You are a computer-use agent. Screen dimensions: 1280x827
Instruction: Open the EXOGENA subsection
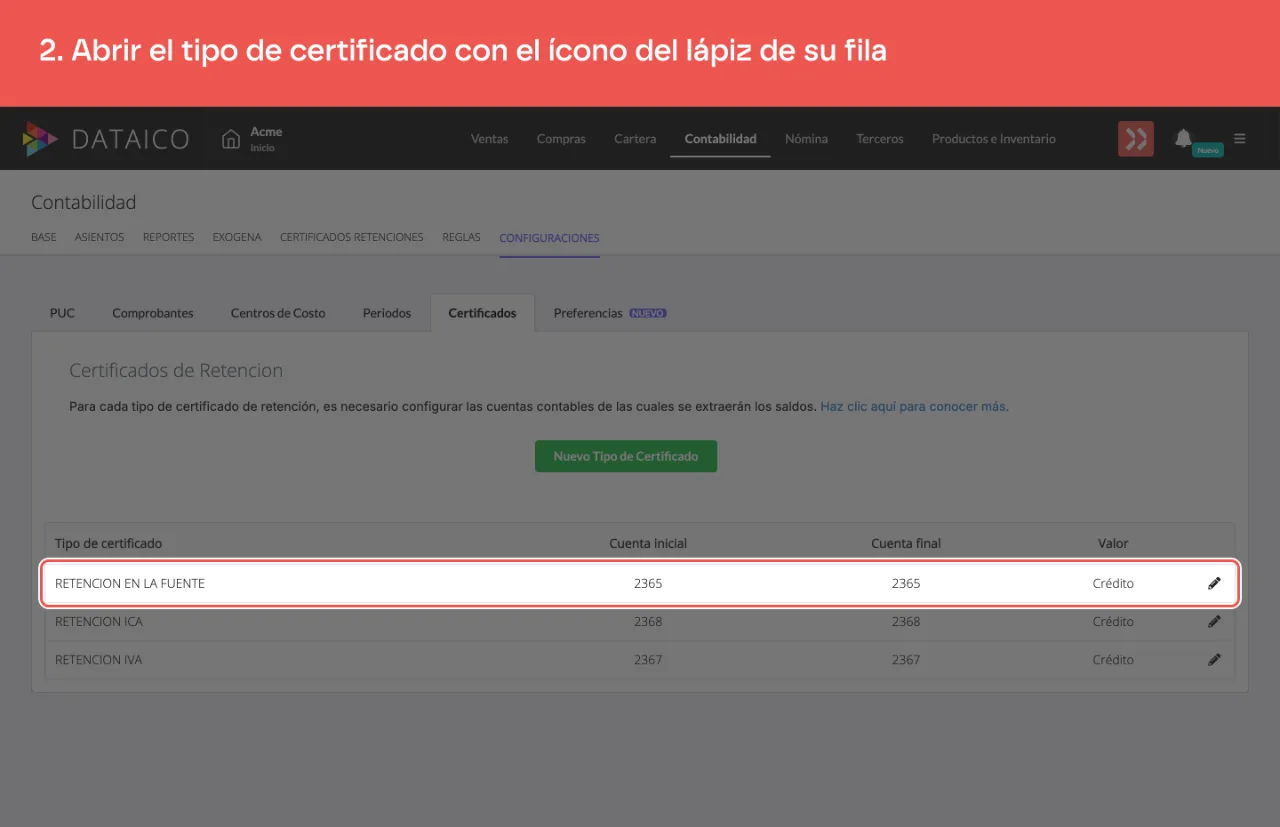coord(237,238)
